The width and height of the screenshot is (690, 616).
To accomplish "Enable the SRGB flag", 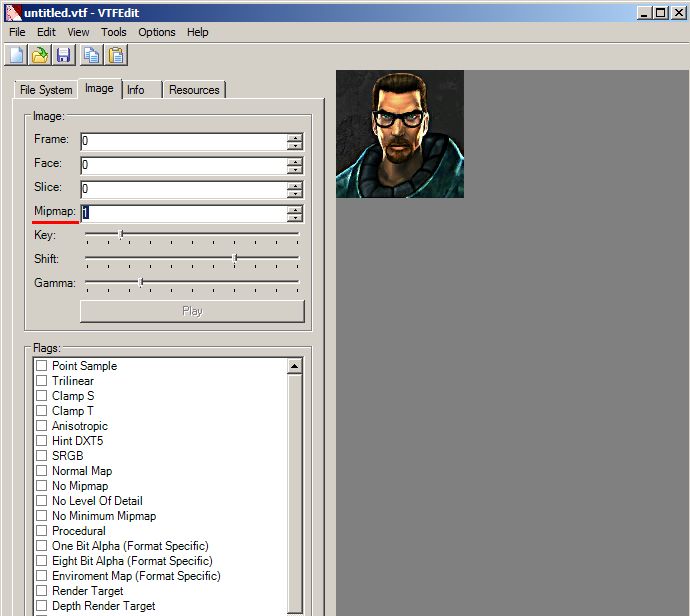I will pos(41,455).
